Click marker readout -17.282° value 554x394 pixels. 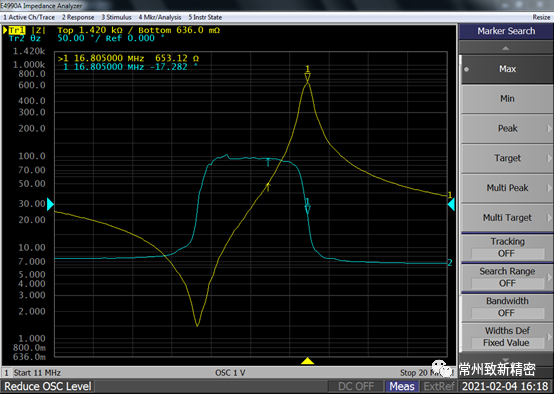coord(174,67)
